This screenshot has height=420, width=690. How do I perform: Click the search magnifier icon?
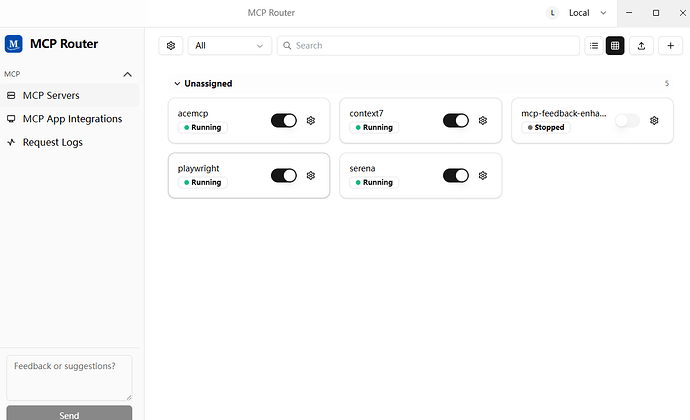[287, 45]
